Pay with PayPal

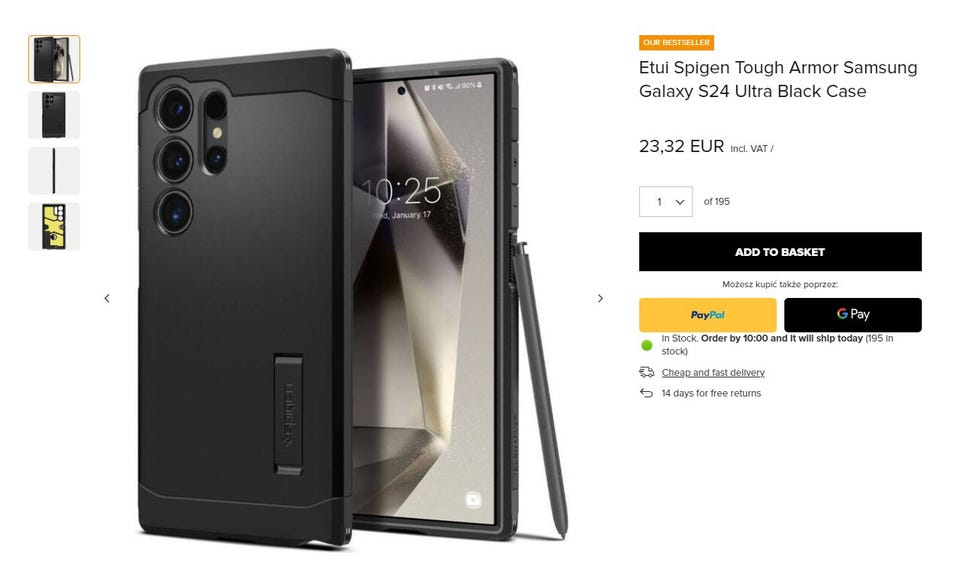[708, 315]
